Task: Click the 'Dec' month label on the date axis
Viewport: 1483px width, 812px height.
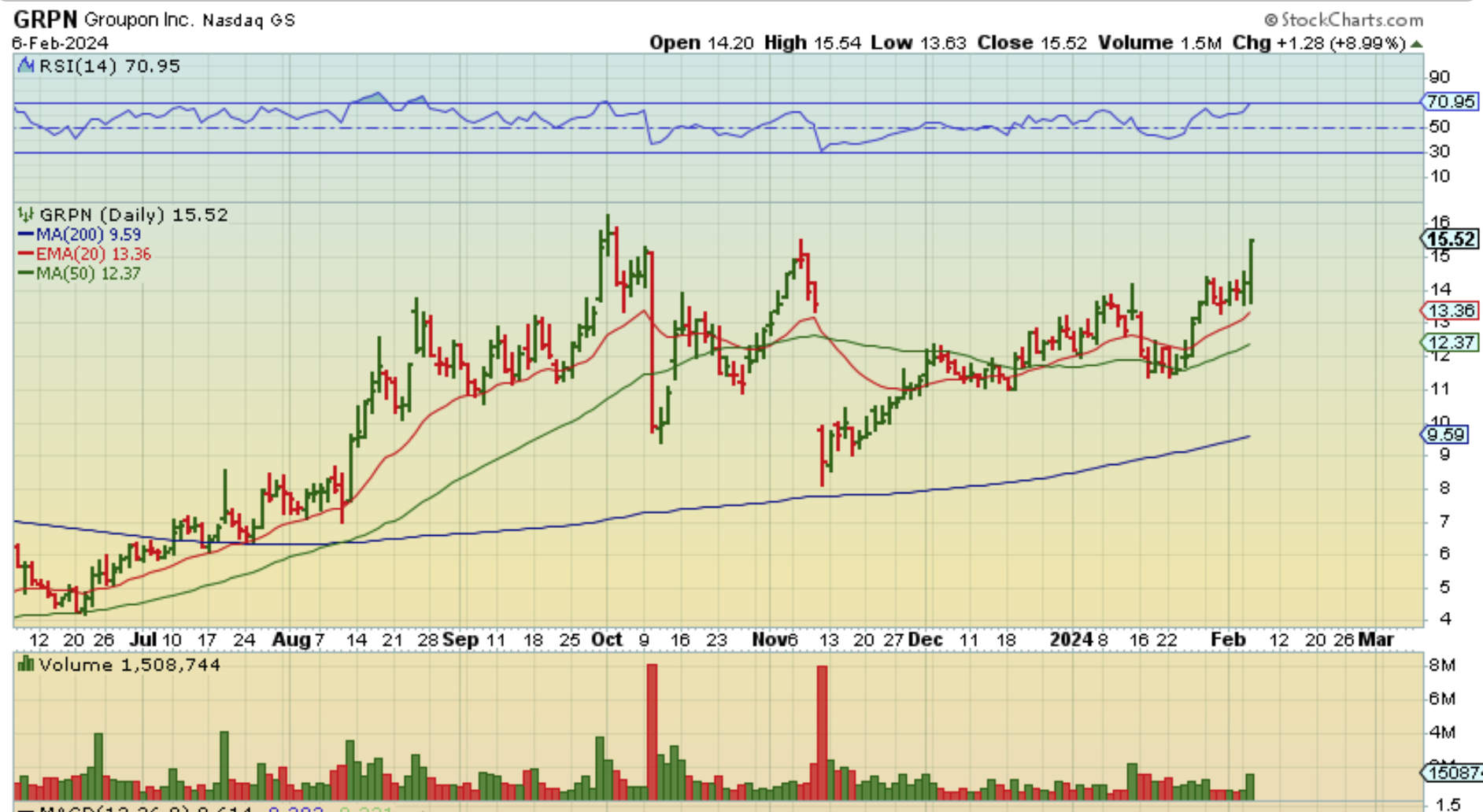Action: [926, 640]
